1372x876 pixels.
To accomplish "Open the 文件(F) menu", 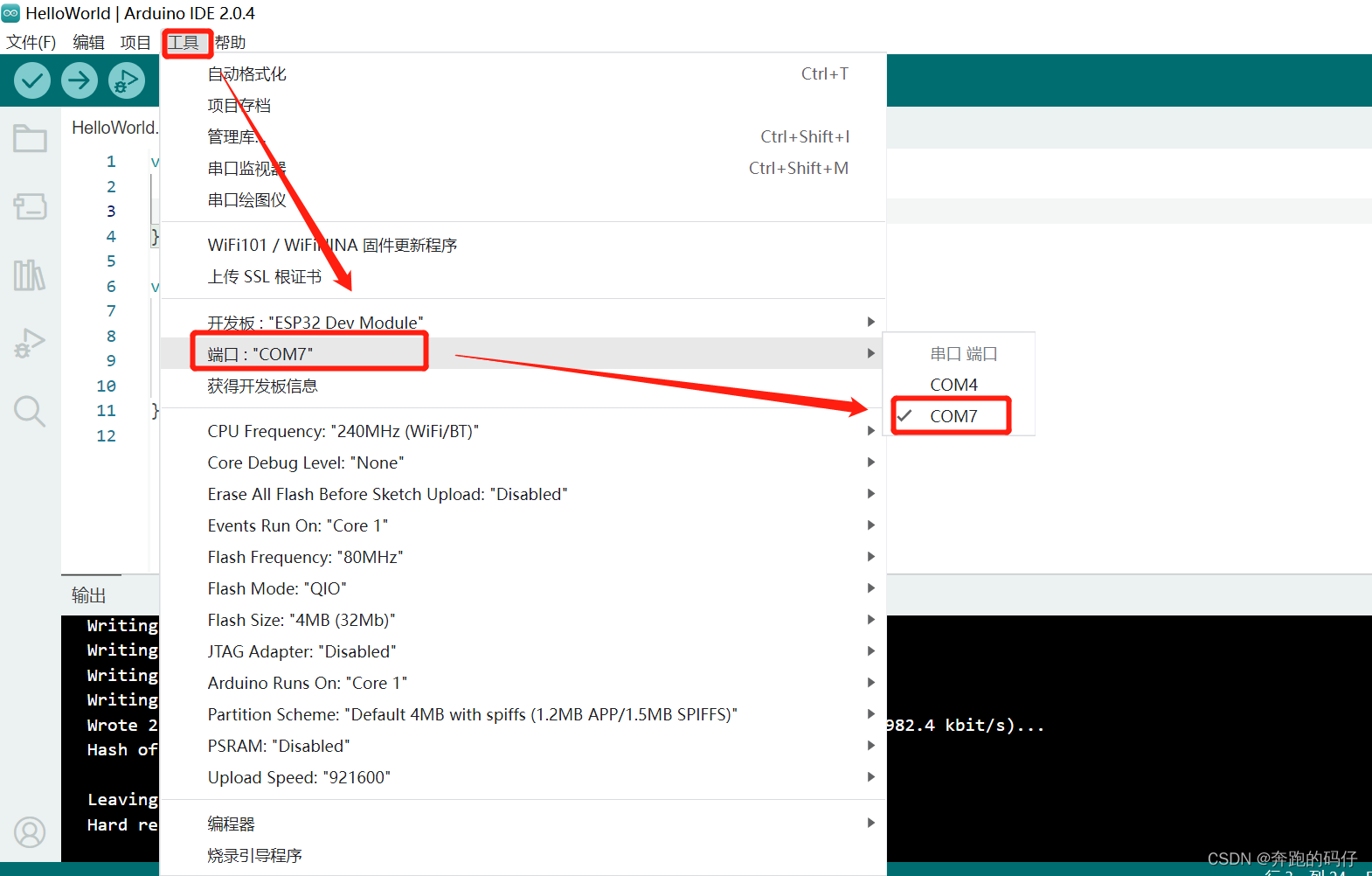I will pos(31,42).
